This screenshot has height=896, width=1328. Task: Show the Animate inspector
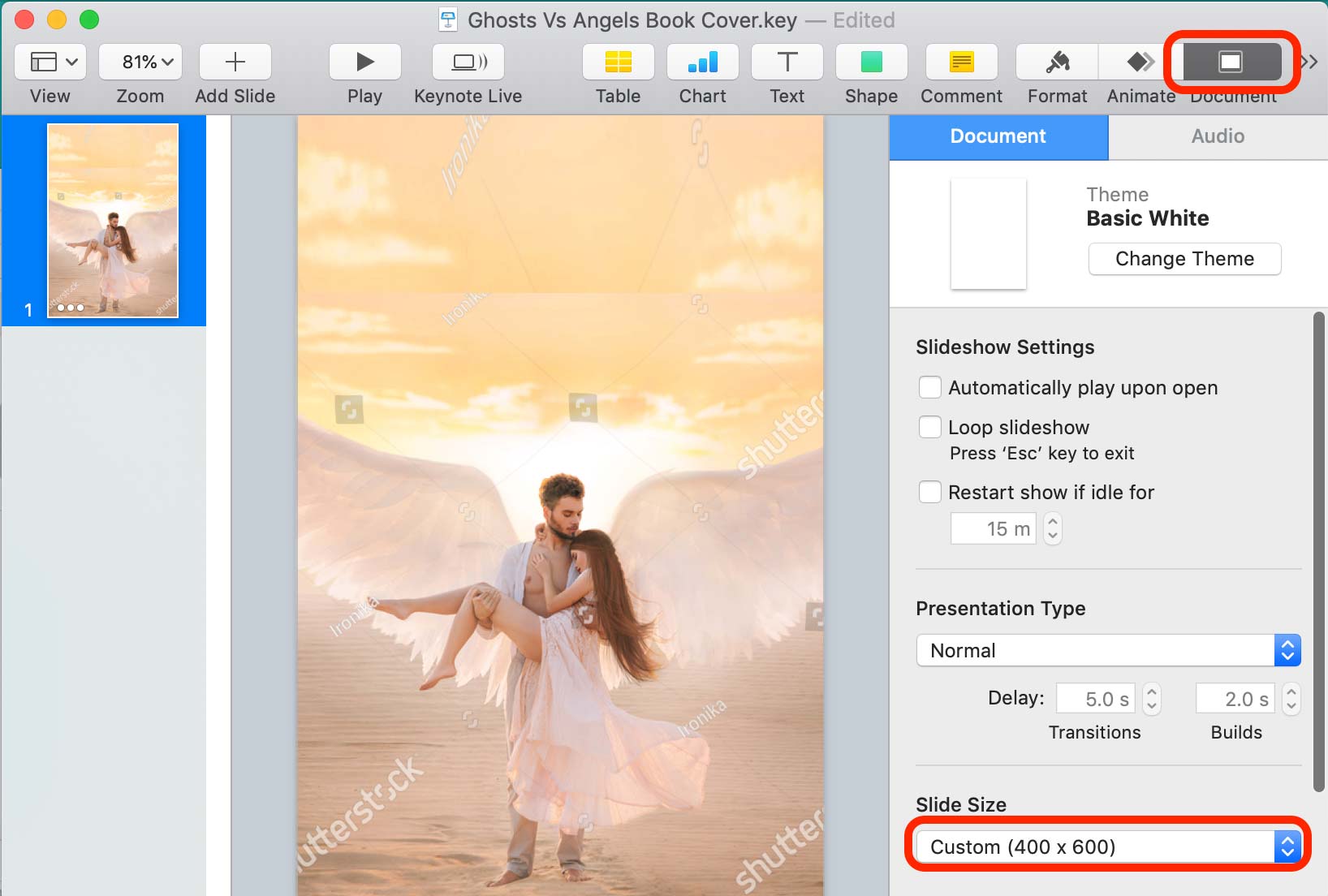click(1140, 62)
